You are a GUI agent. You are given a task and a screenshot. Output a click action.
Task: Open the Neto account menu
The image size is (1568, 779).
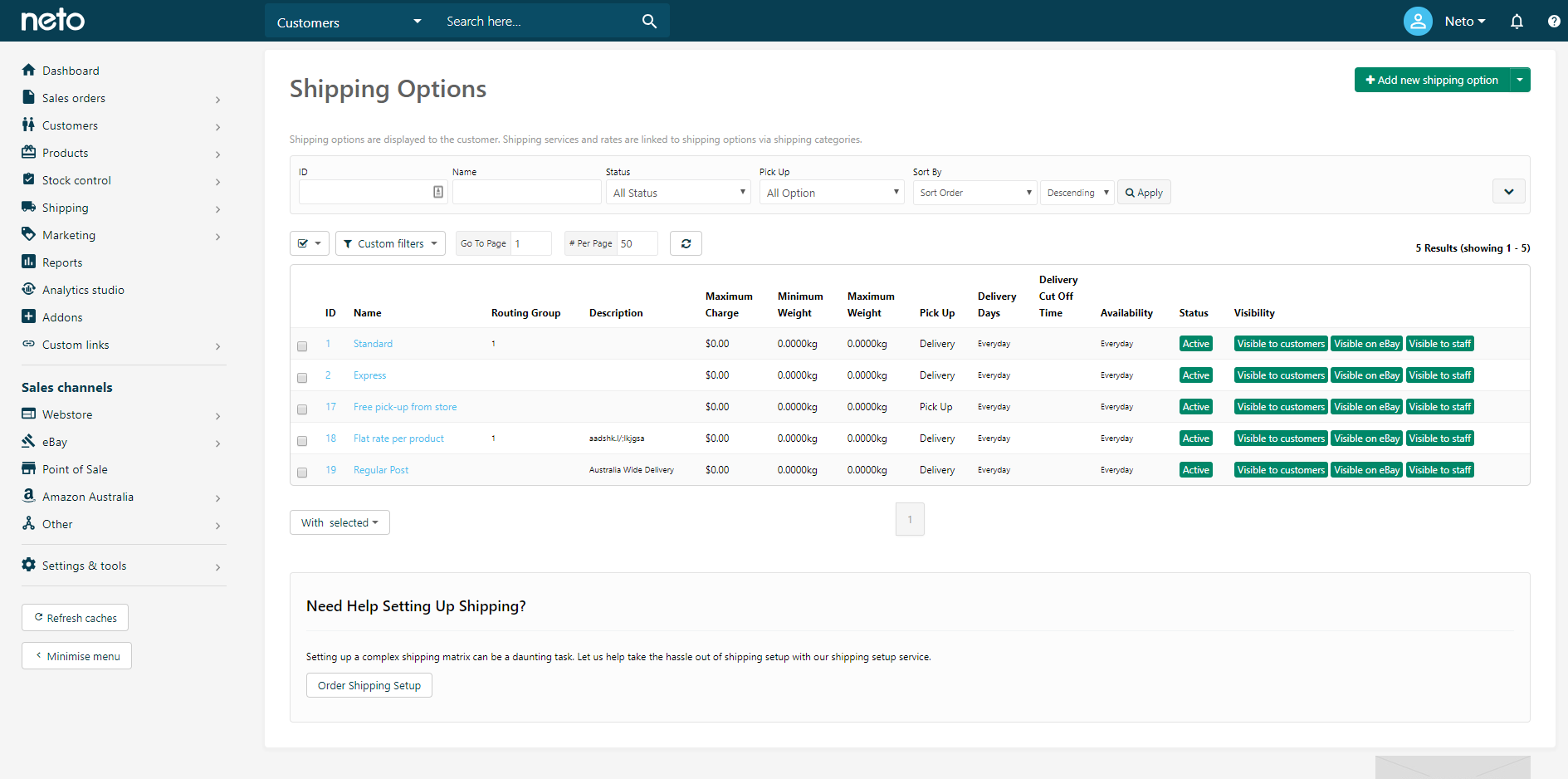1464,22
